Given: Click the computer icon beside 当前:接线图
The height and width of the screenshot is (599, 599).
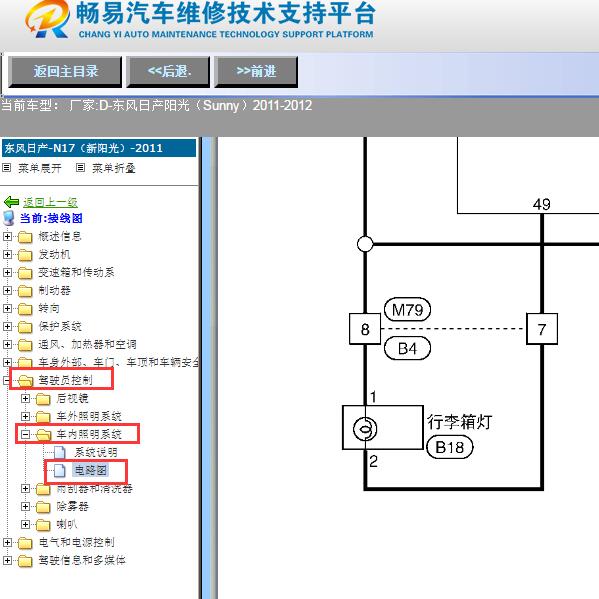Looking at the screenshot, I should [x=9, y=218].
